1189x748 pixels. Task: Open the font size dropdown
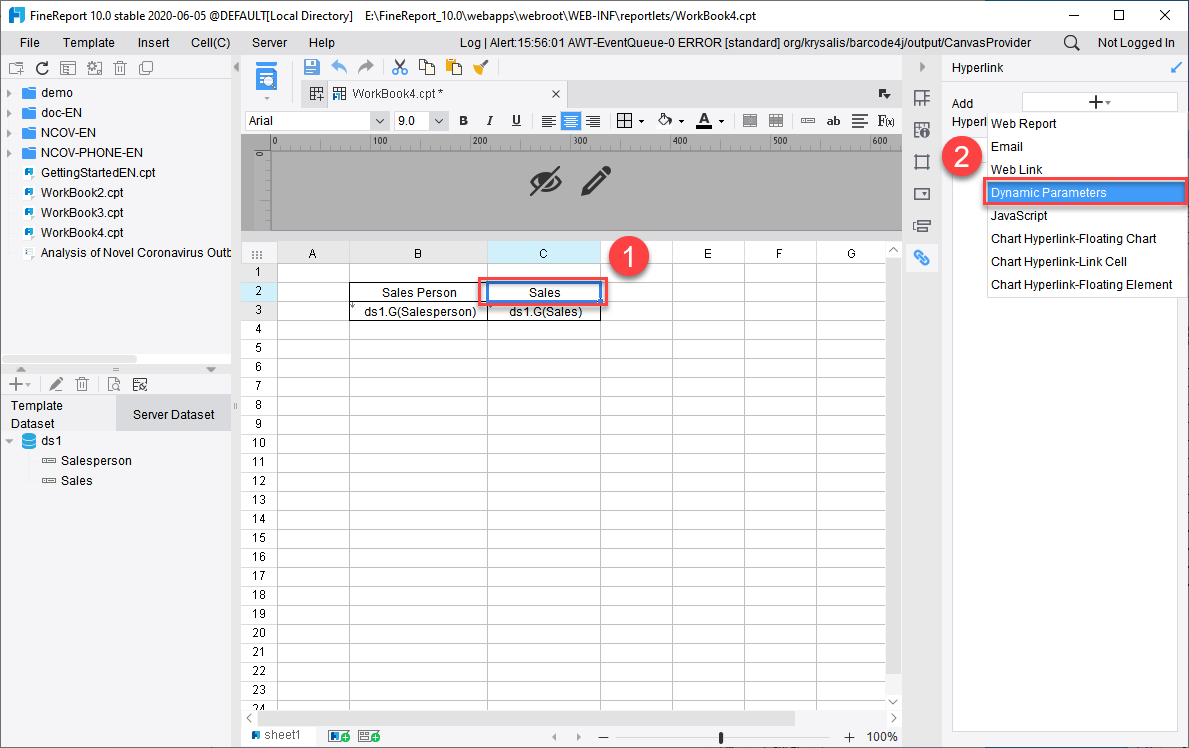tap(438, 120)
